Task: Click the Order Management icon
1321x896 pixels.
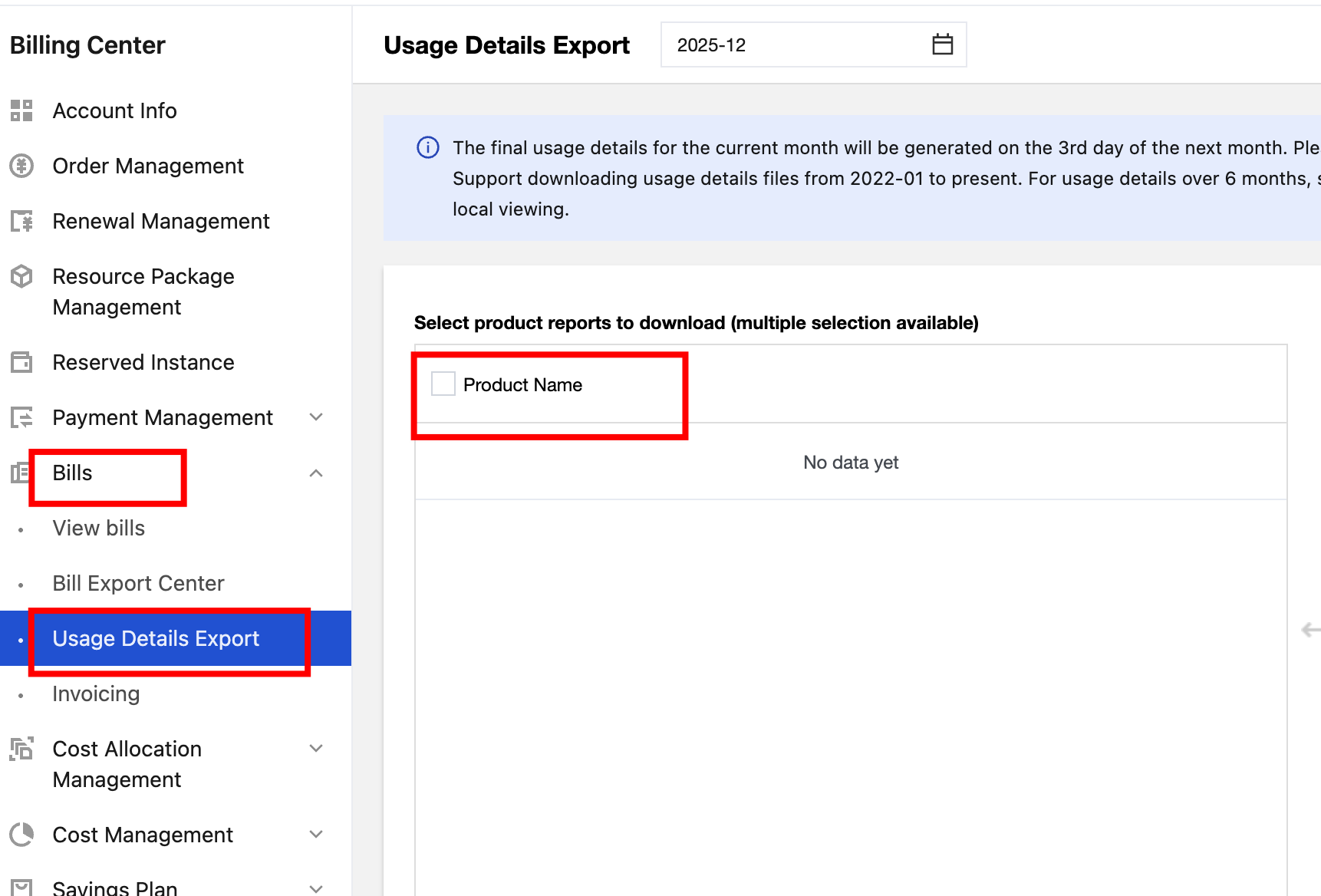Action: [x=21, y=166]
